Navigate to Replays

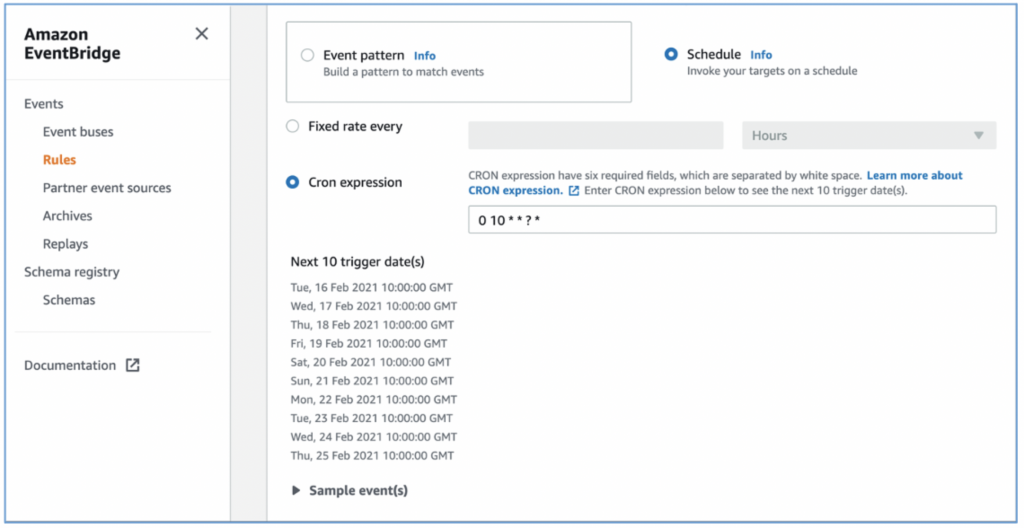click(65, 244)
